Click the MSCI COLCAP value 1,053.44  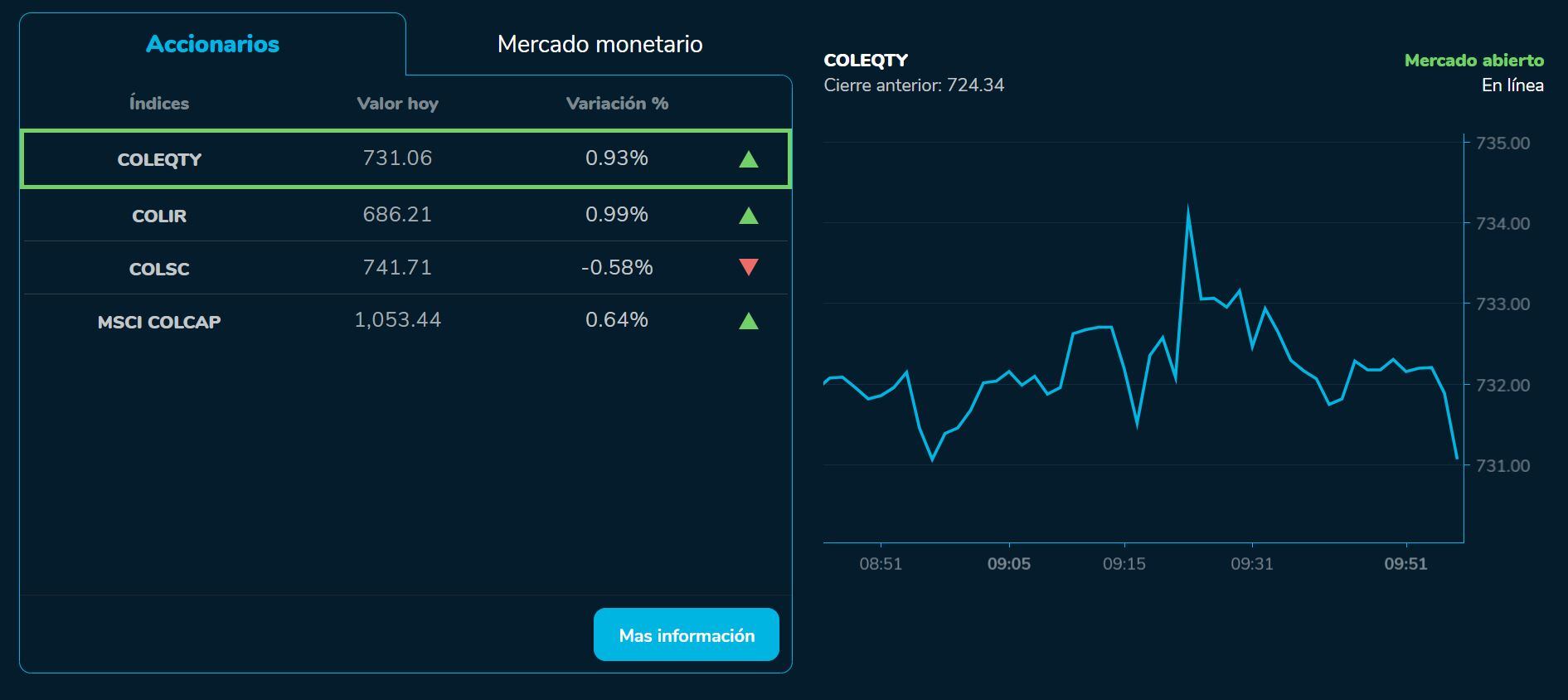[x=397, y=320]
